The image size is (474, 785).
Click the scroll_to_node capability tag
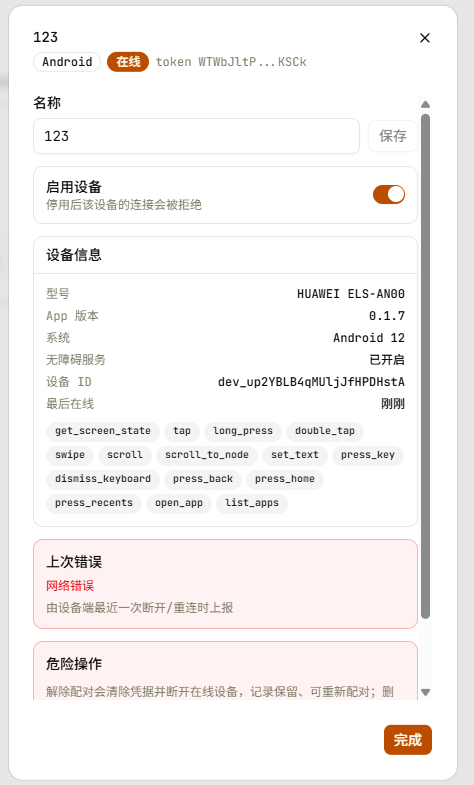pos(207,455)
